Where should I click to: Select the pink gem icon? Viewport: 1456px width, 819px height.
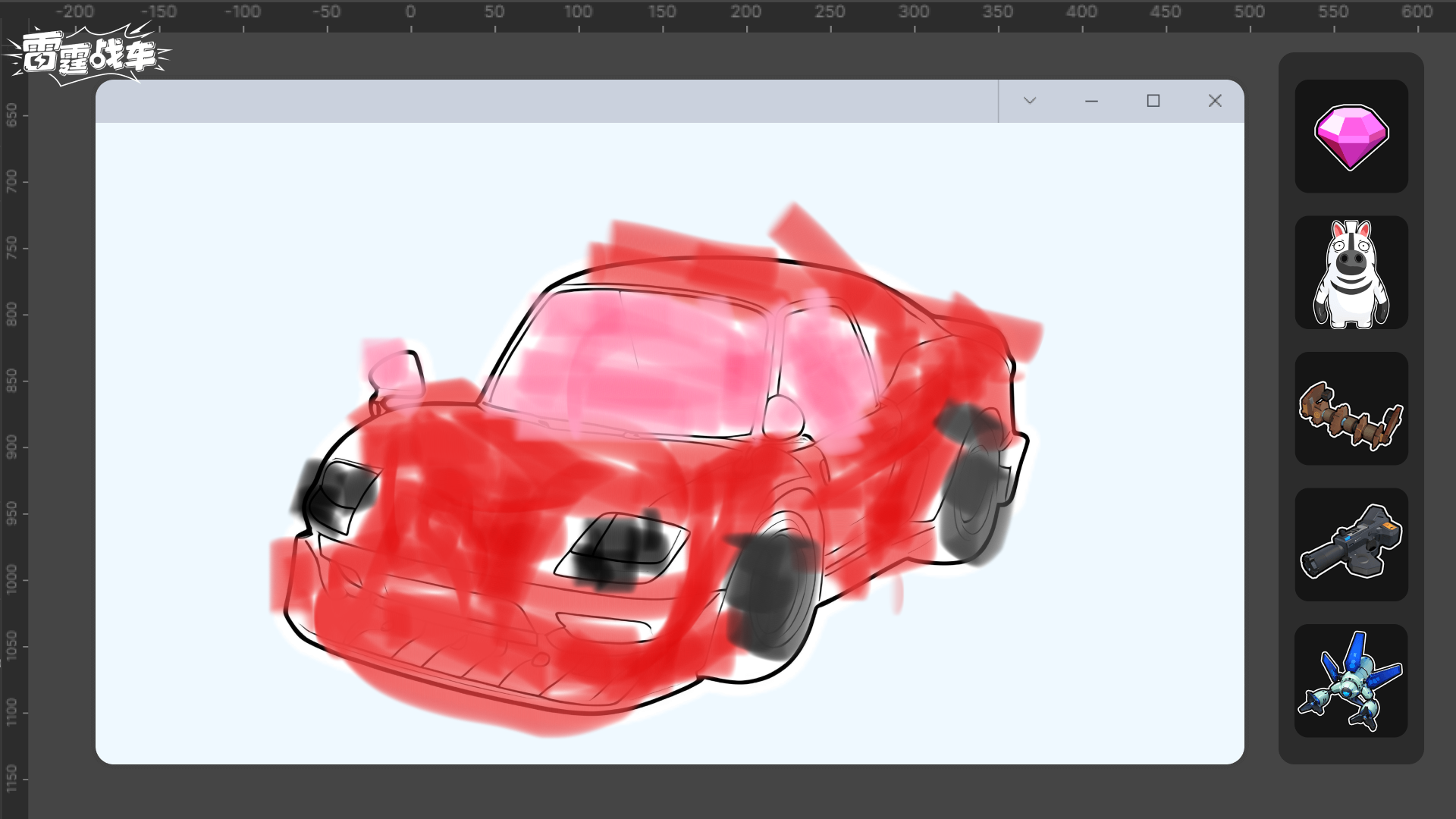(1351, 136)
